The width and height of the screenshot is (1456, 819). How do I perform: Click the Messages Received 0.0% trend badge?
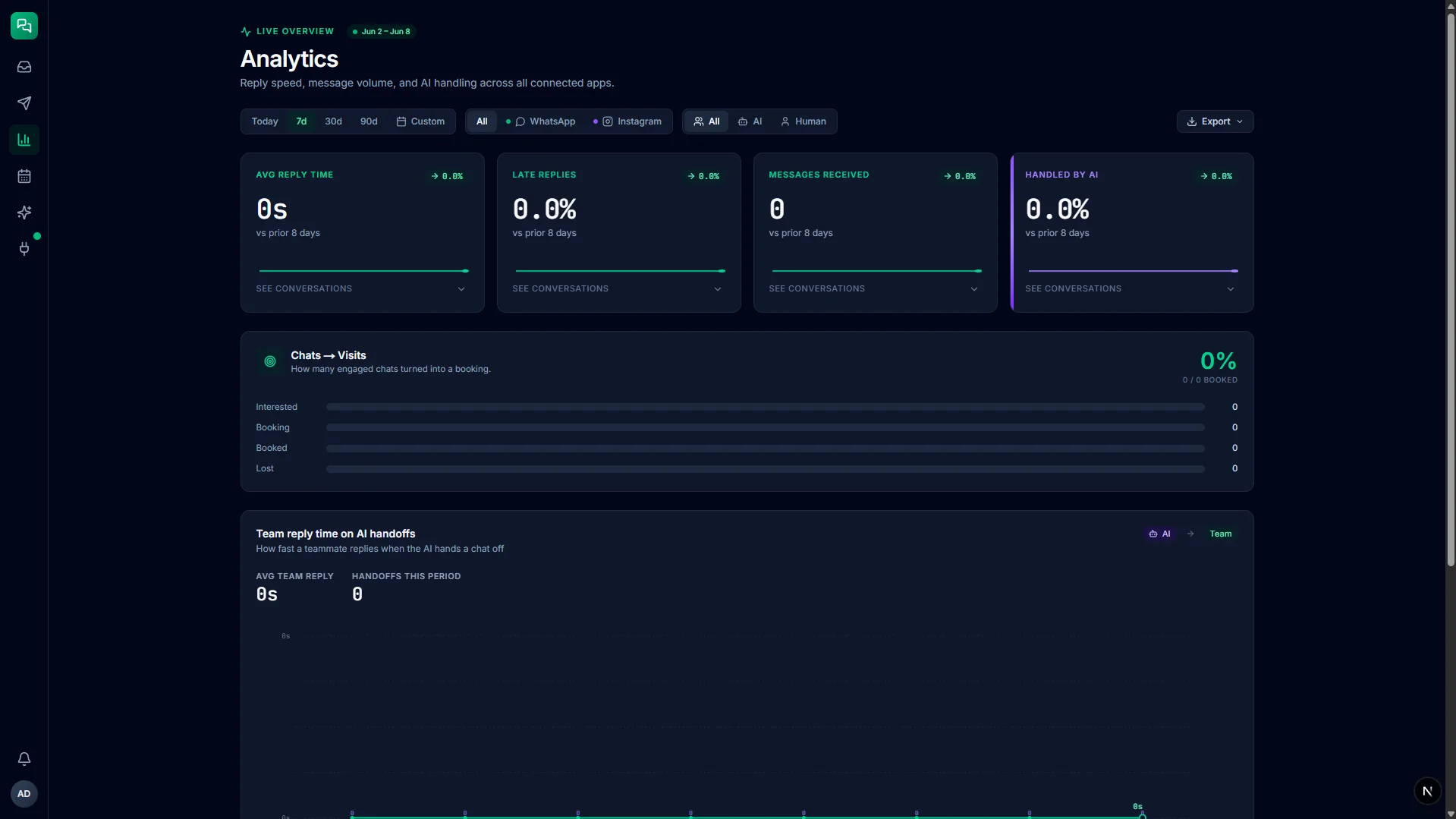pos(960,176)
